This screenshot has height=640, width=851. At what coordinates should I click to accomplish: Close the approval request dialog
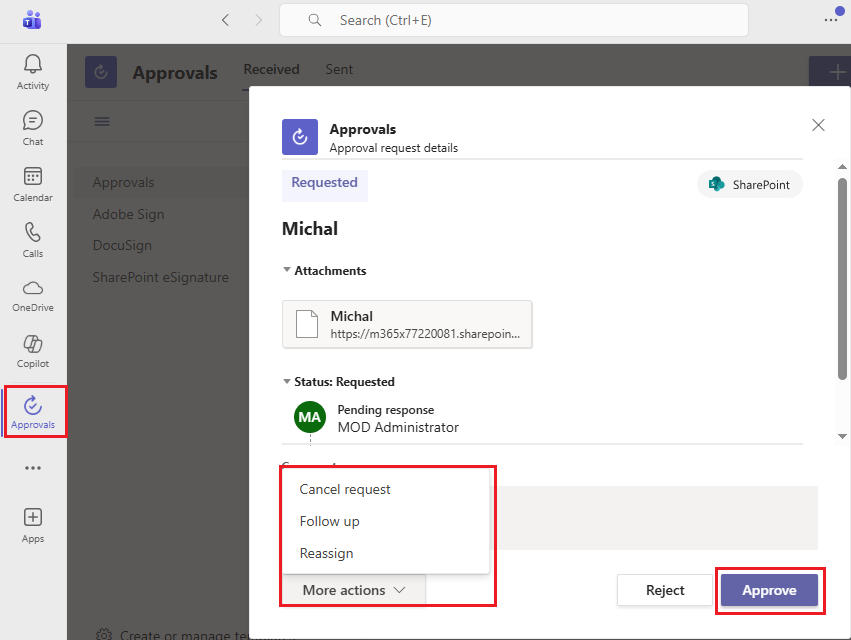[818, 125]
